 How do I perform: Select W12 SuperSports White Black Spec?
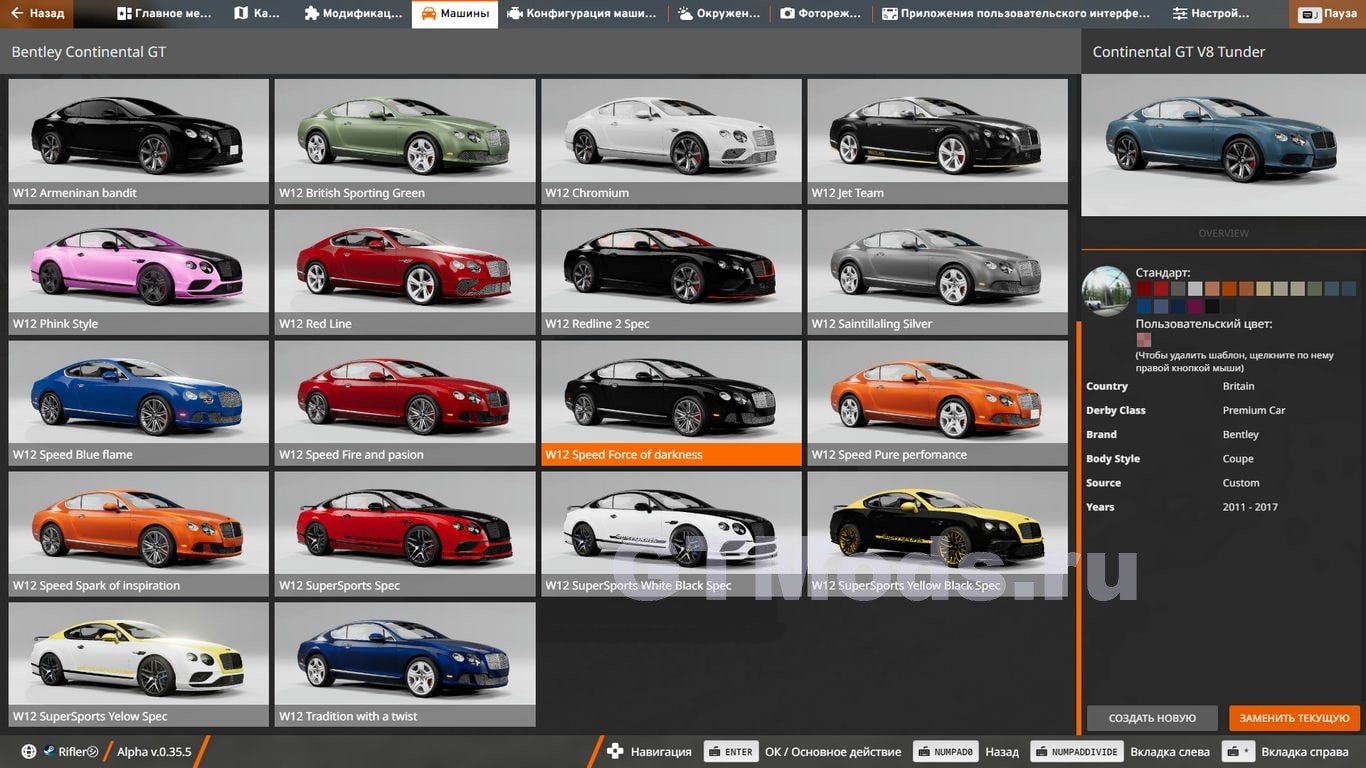pos(671,534)
